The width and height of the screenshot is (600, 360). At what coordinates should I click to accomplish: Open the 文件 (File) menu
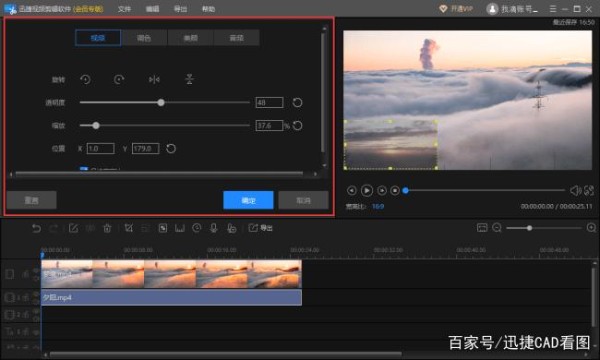point(124,9)
